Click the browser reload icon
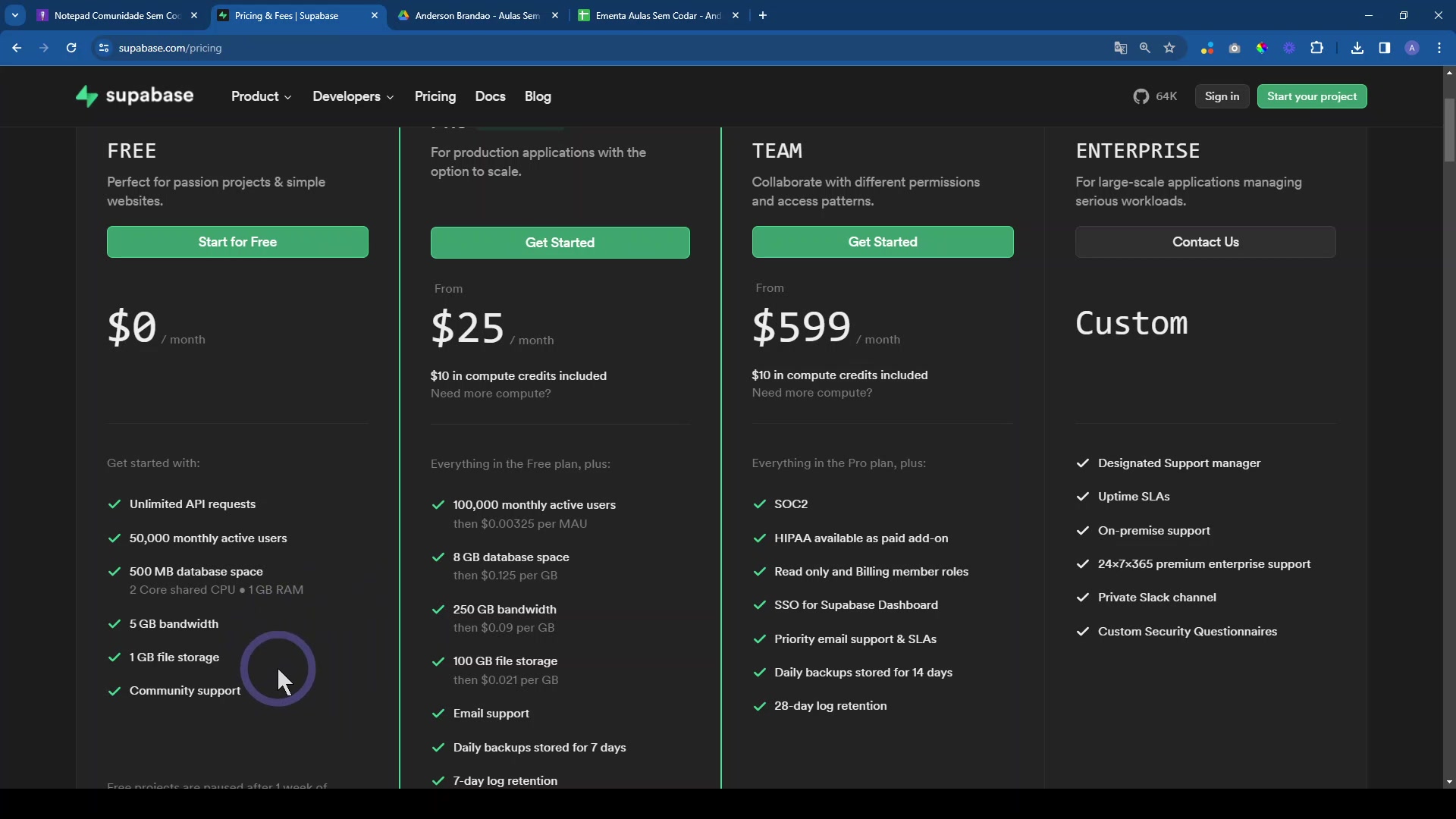Image resolution: width=1456 pixels, height=819 pixels. (x=71, y=48)
